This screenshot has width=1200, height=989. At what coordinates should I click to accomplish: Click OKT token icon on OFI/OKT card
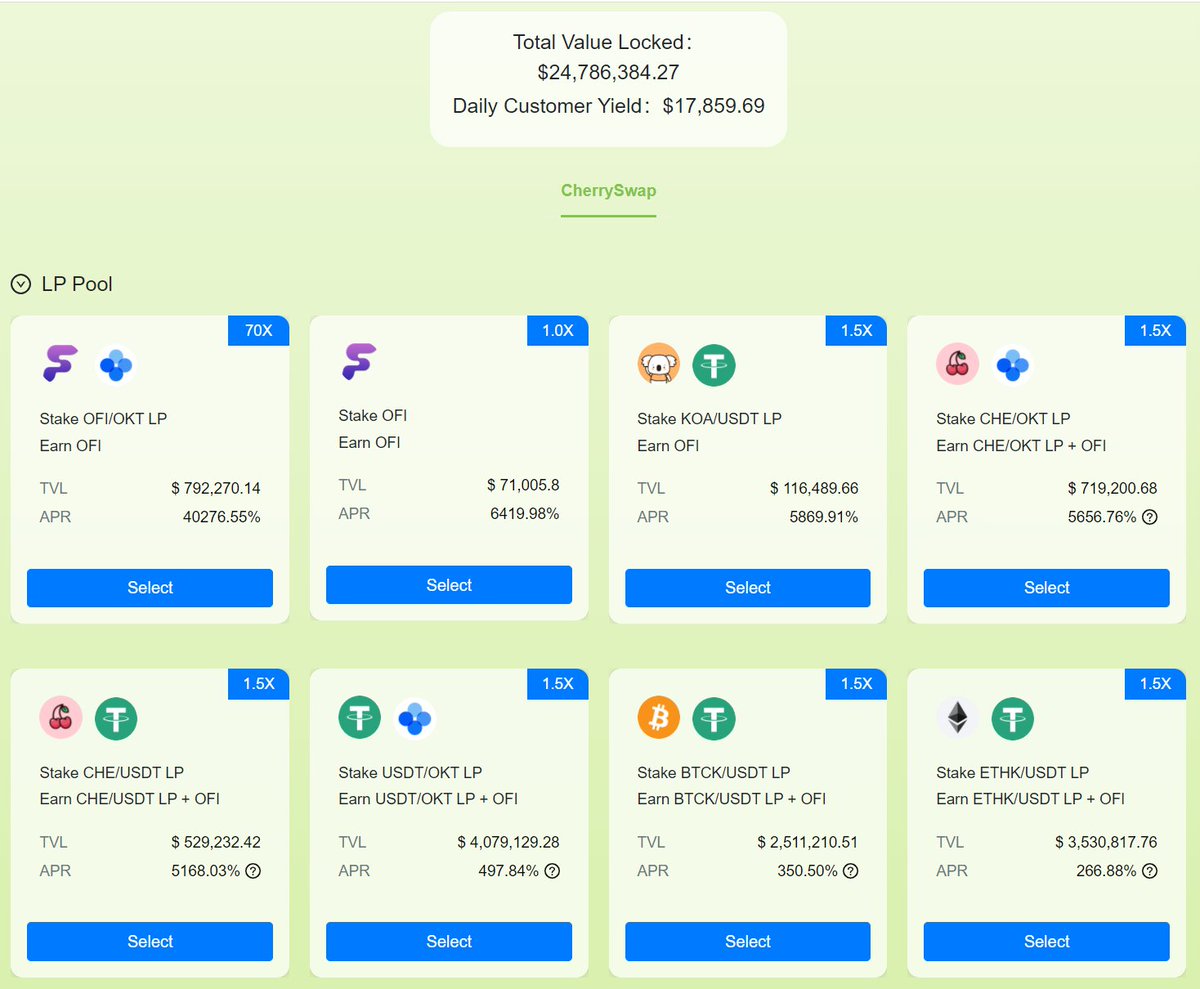coord(116,365)
